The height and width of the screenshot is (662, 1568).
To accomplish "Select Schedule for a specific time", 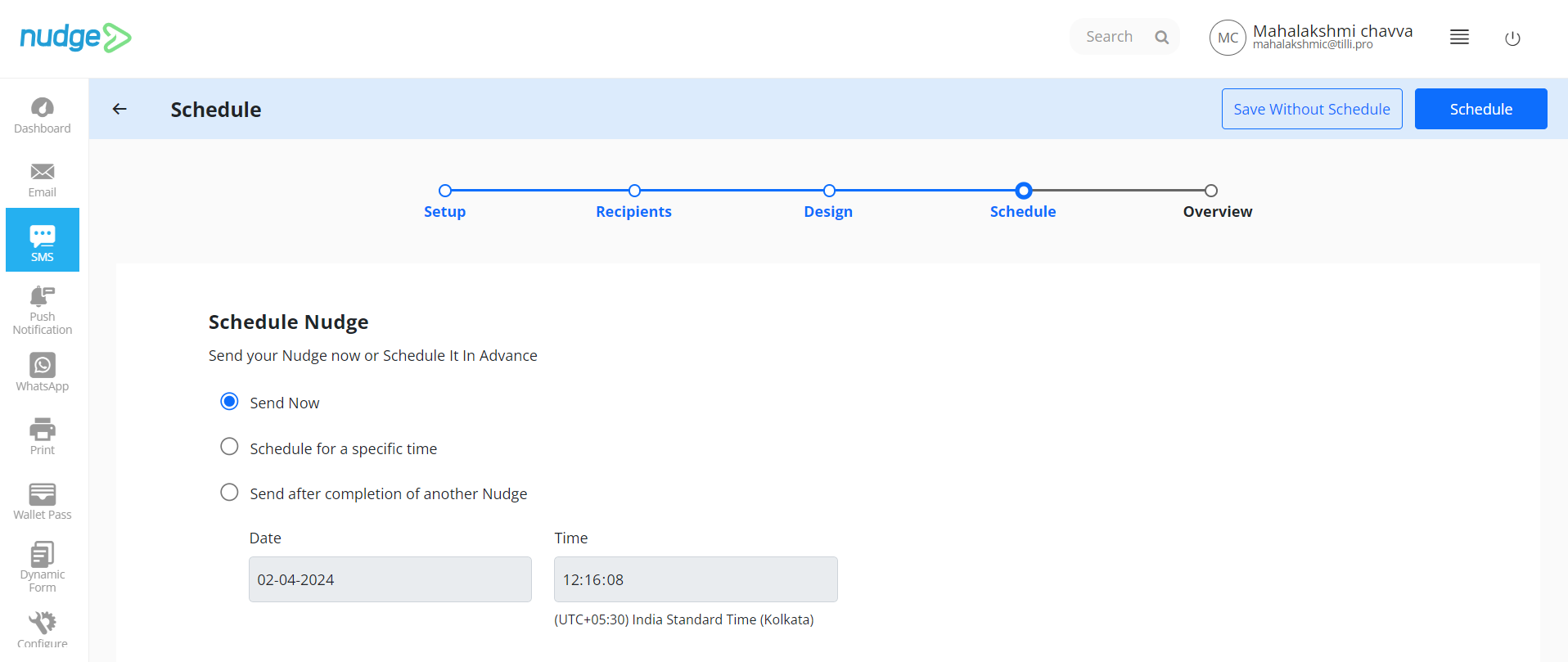I will (229, 446).
